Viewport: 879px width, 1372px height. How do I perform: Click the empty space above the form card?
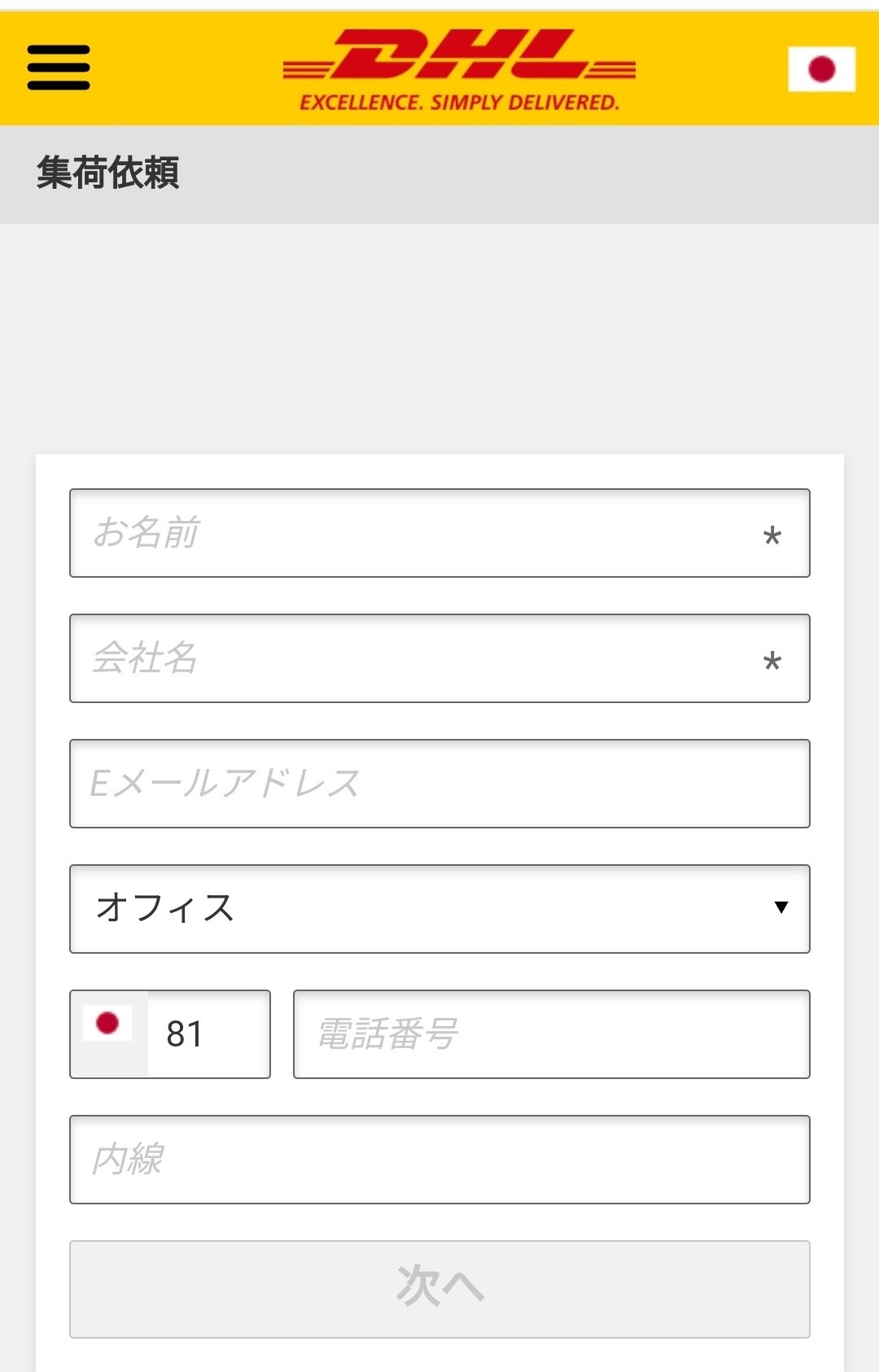pos(439,338)
